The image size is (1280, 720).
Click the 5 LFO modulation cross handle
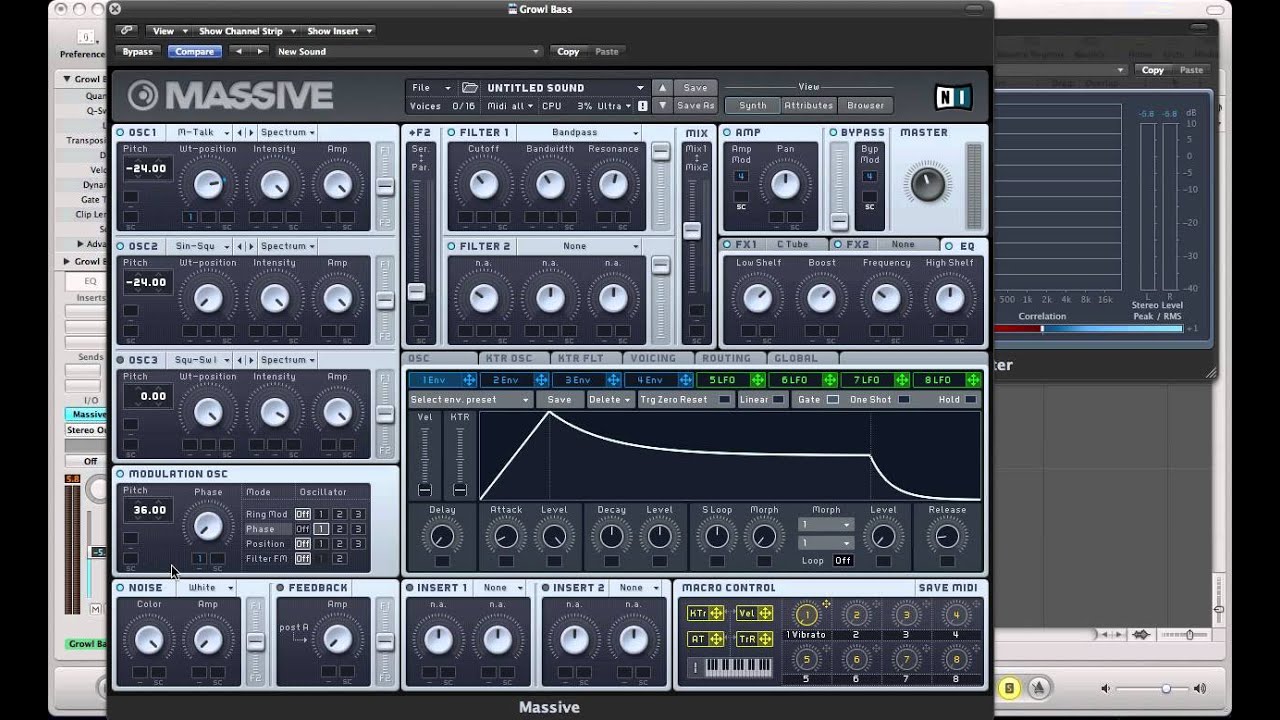tap(758, 380)
